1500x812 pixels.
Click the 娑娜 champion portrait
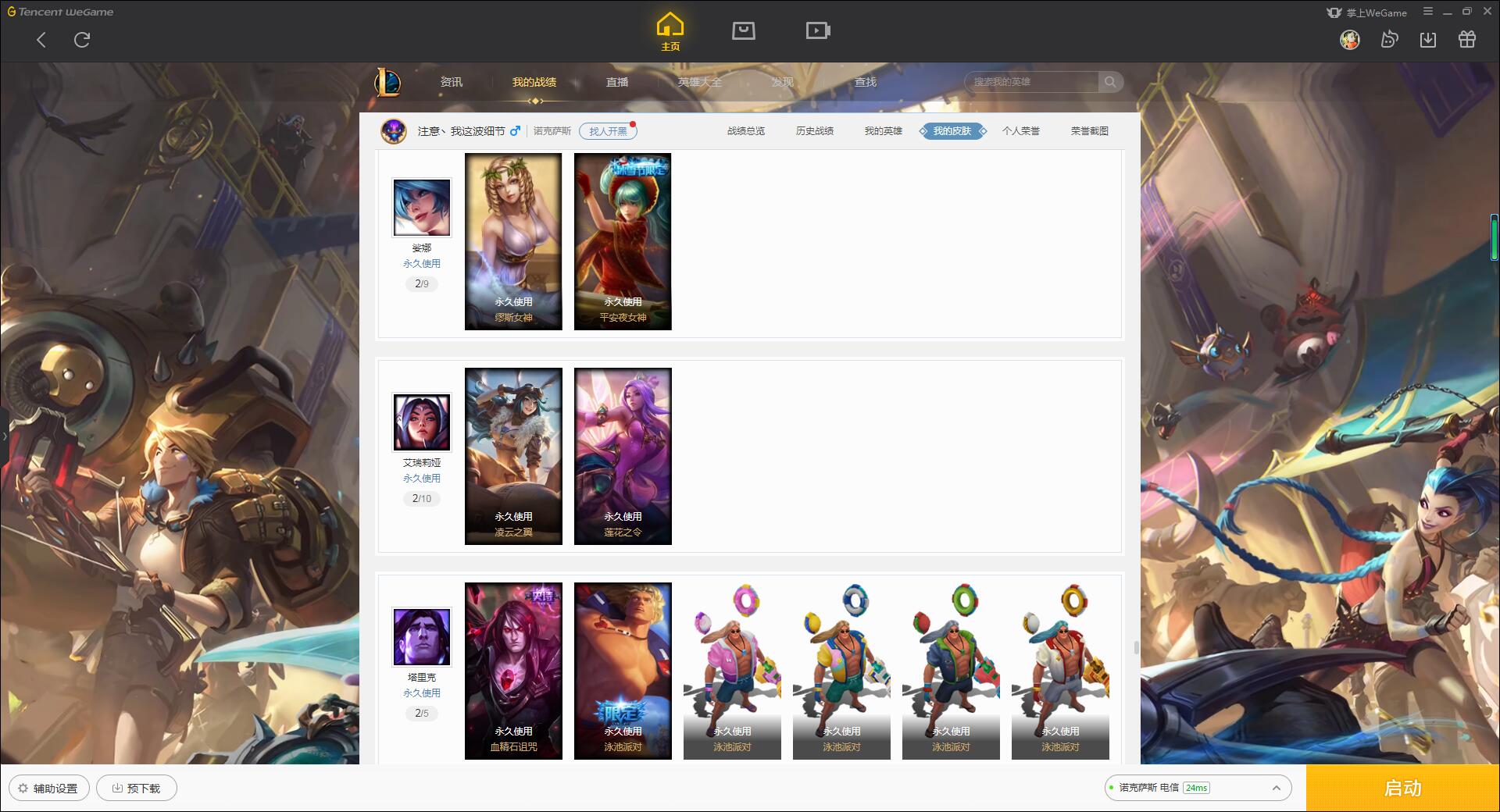(x=422, y=208)
